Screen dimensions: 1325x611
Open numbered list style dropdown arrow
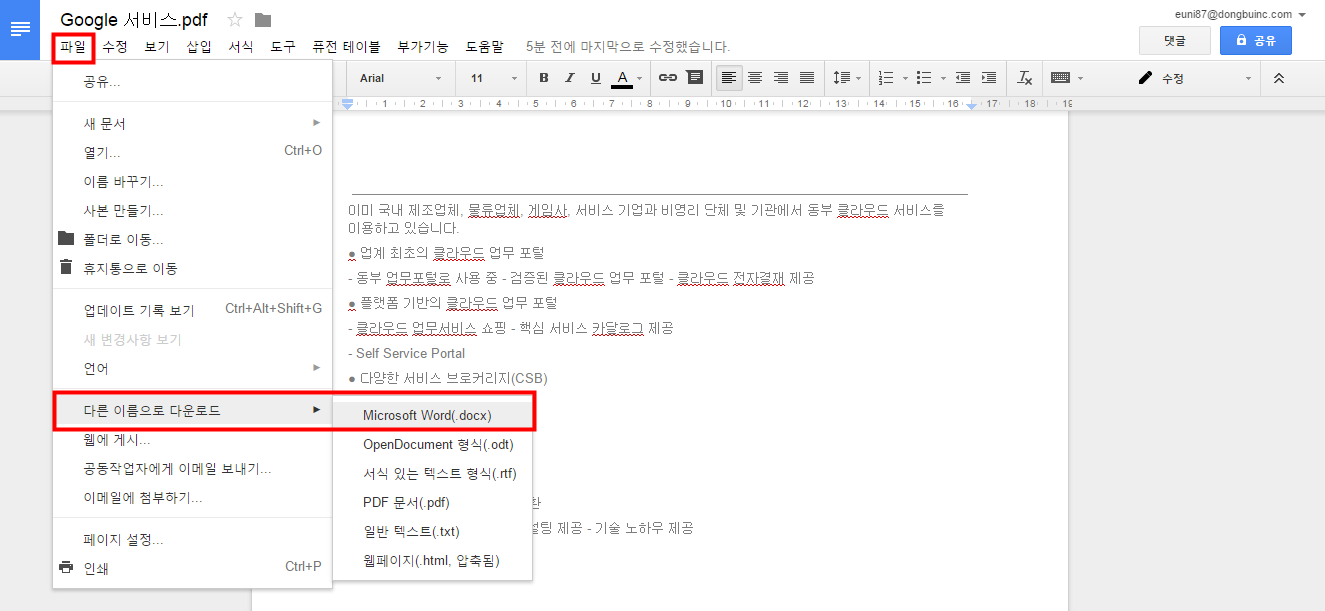coord(905,78)
